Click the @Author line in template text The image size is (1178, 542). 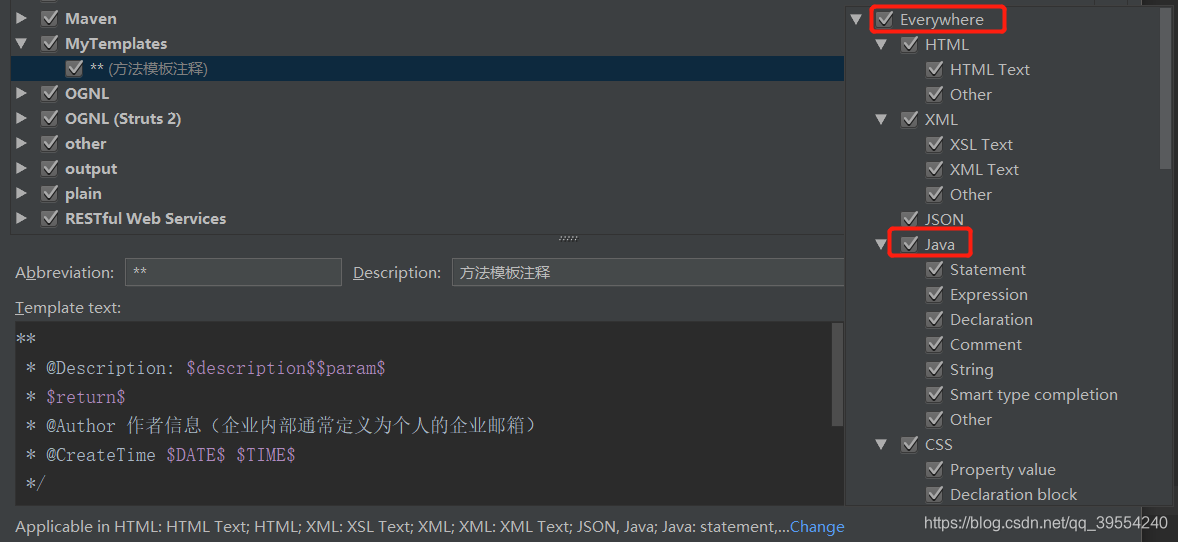coord(282,426)
